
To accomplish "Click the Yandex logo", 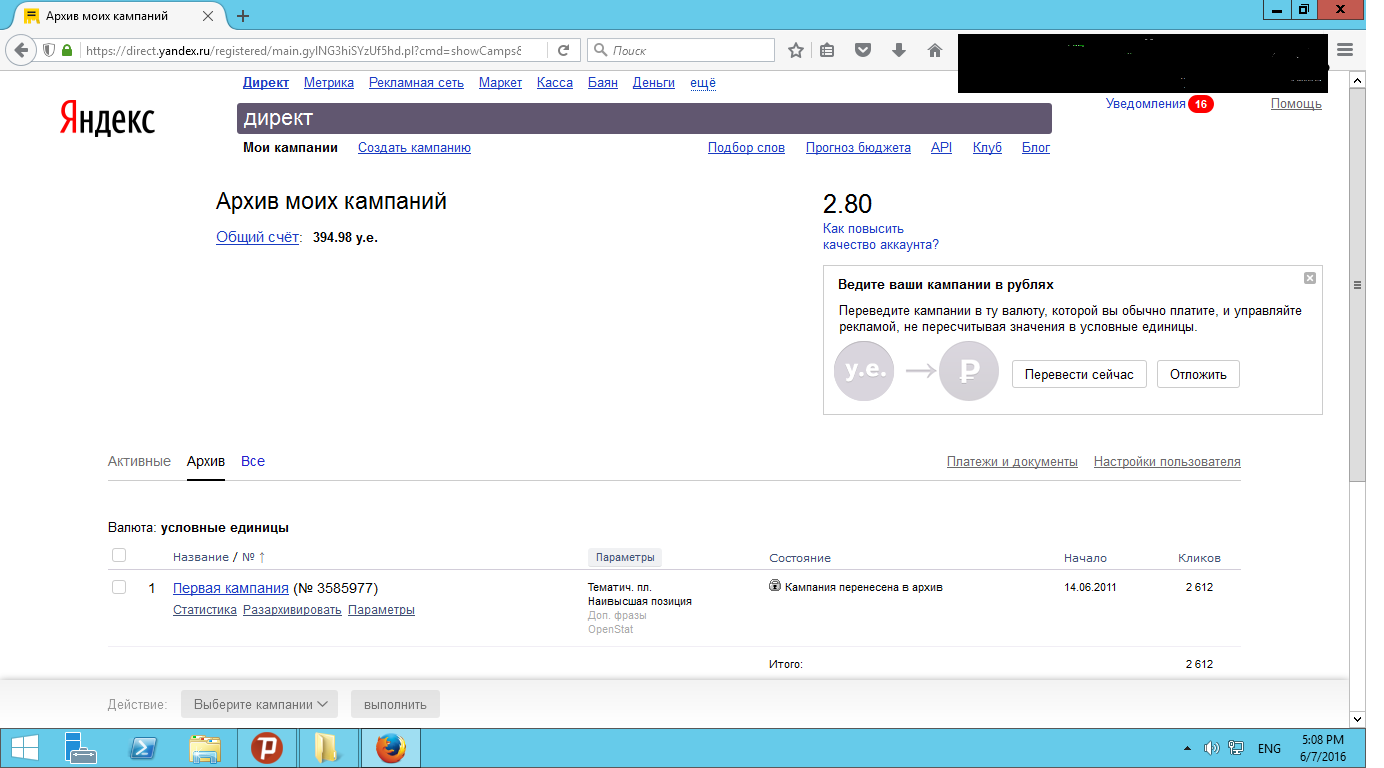I will [107, 118].
